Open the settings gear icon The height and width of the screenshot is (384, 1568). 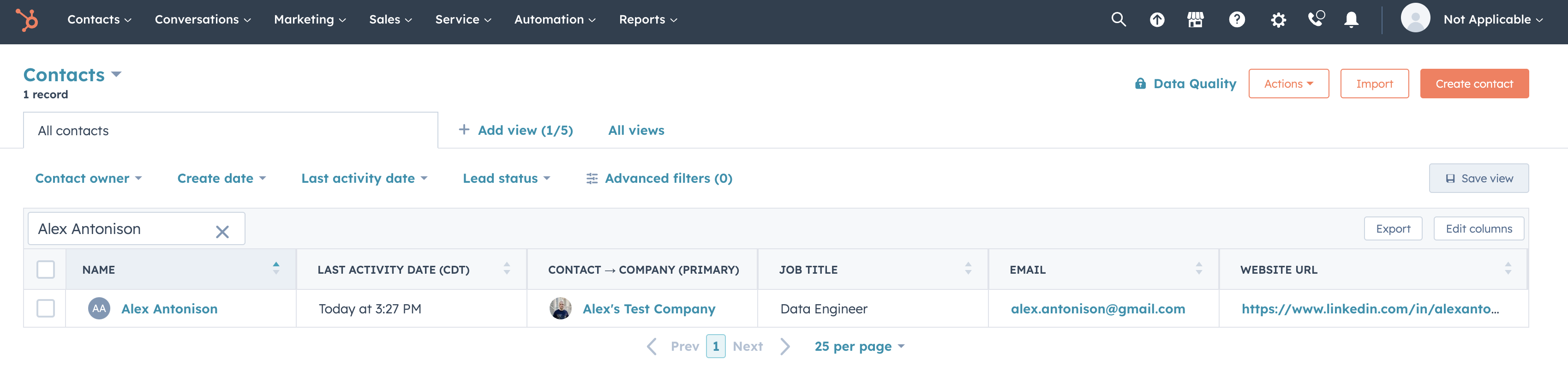click(x=1278, y=20)
